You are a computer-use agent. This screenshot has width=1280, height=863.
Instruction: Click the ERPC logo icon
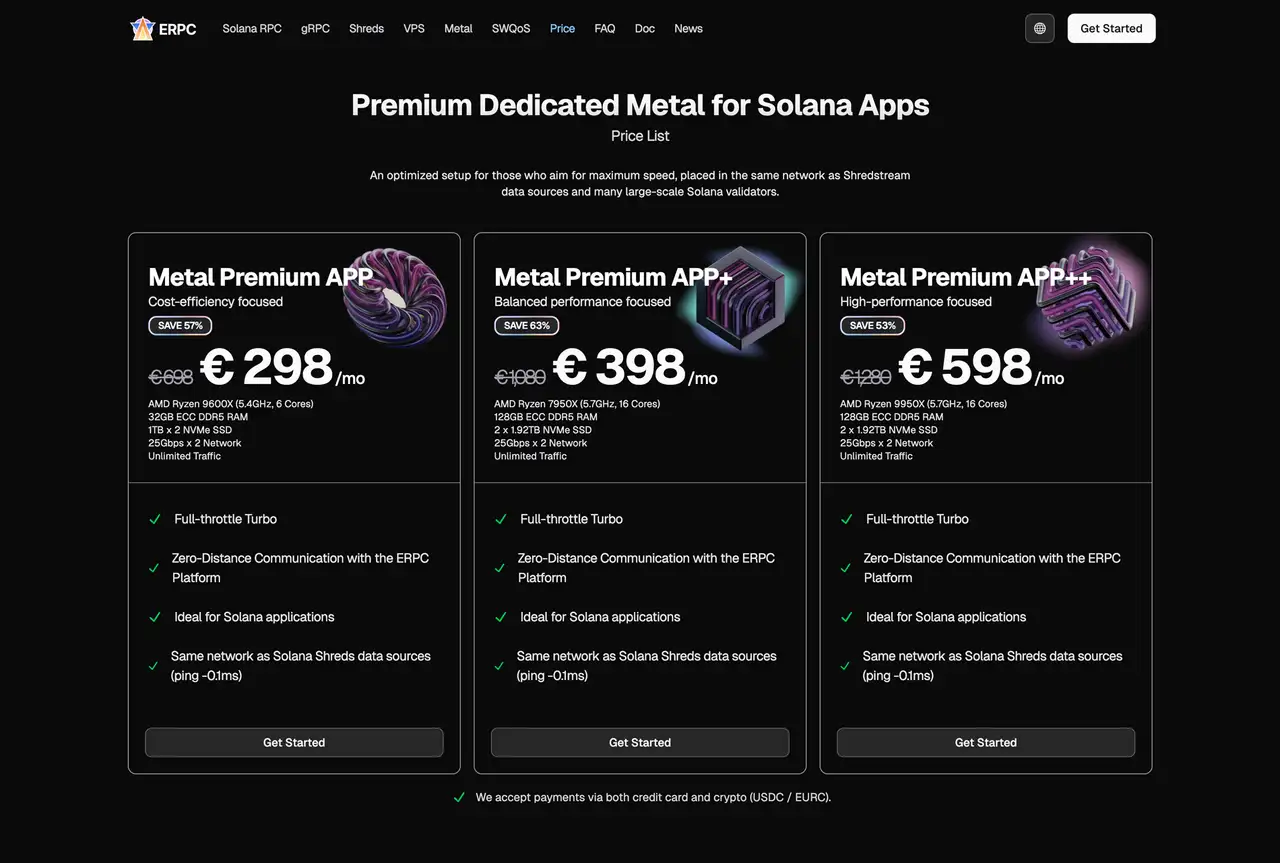pos(141,28)
